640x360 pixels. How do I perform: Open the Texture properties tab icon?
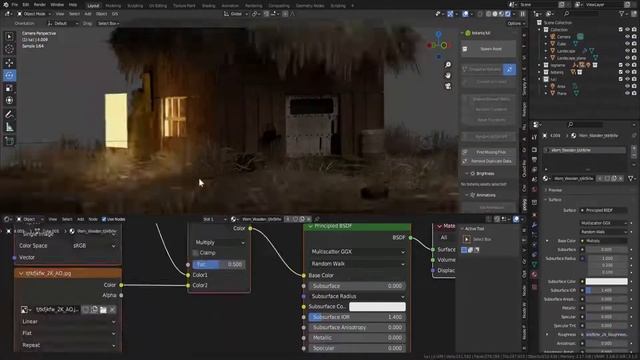534,286
